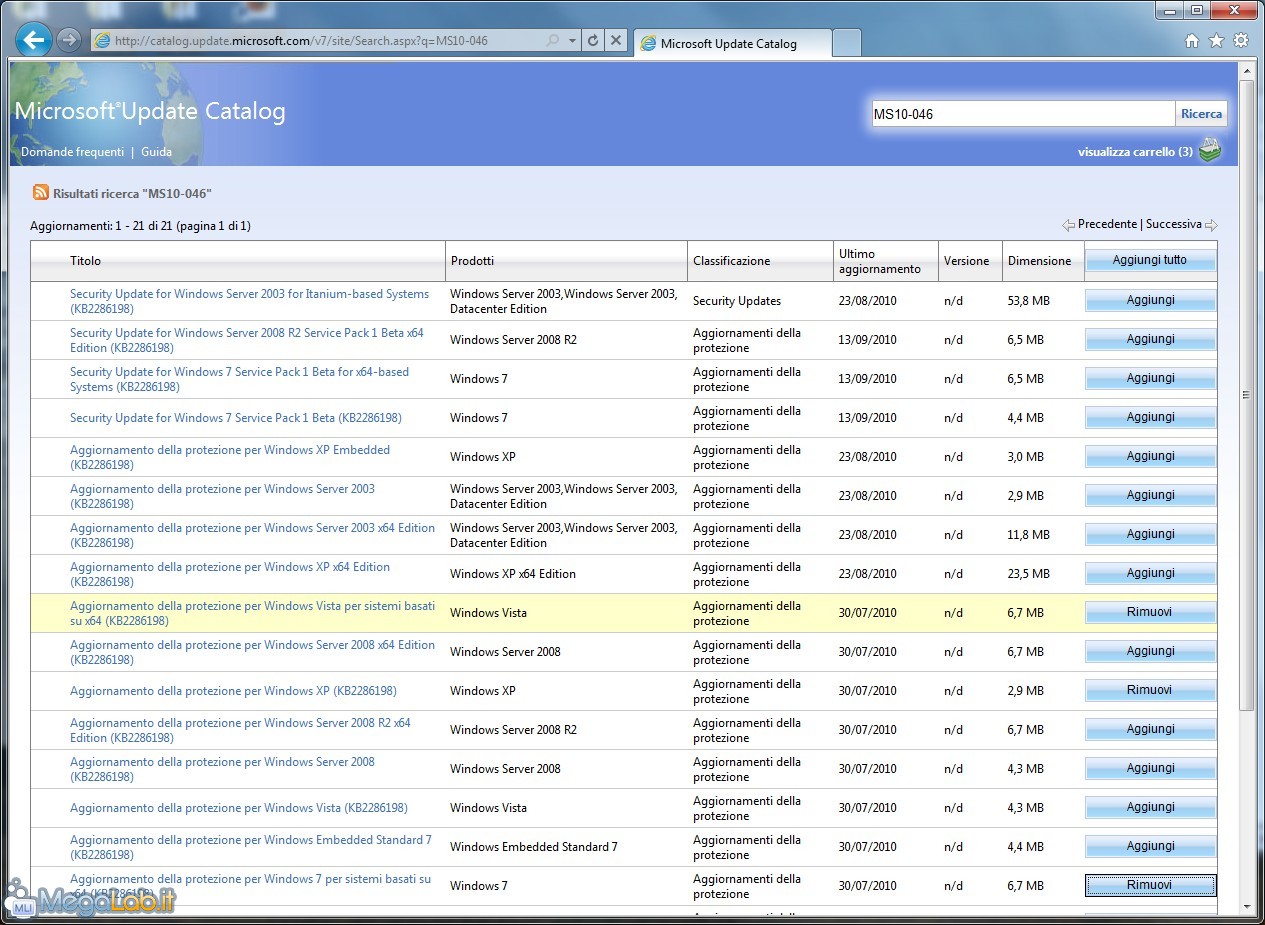Open the Windows Server 2008 R2 x64 Edition link
This screenshot has height=925, width=1265.
(240, 730)
